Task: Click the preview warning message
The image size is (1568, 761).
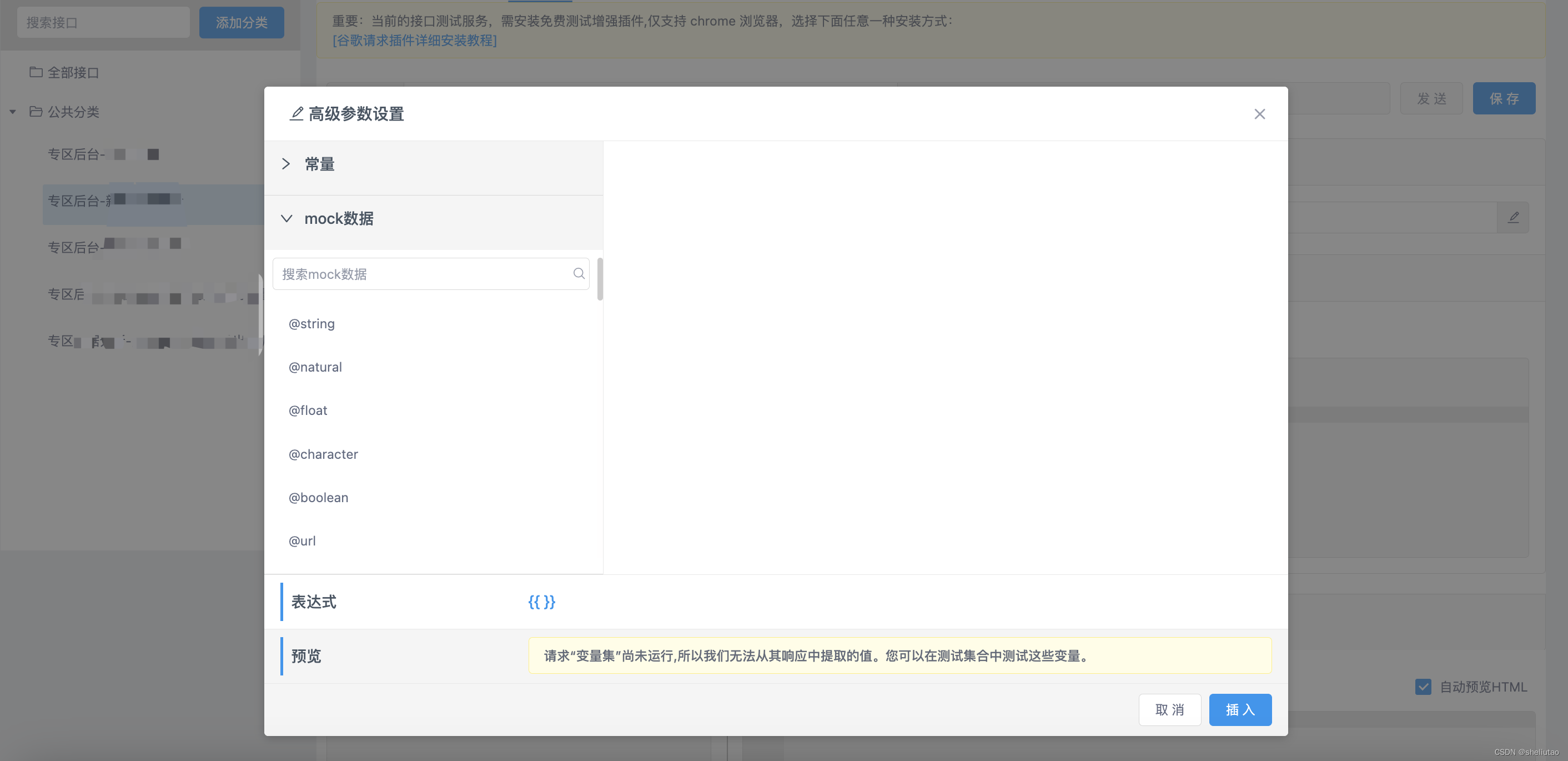Action: click(x=899, y=655)
